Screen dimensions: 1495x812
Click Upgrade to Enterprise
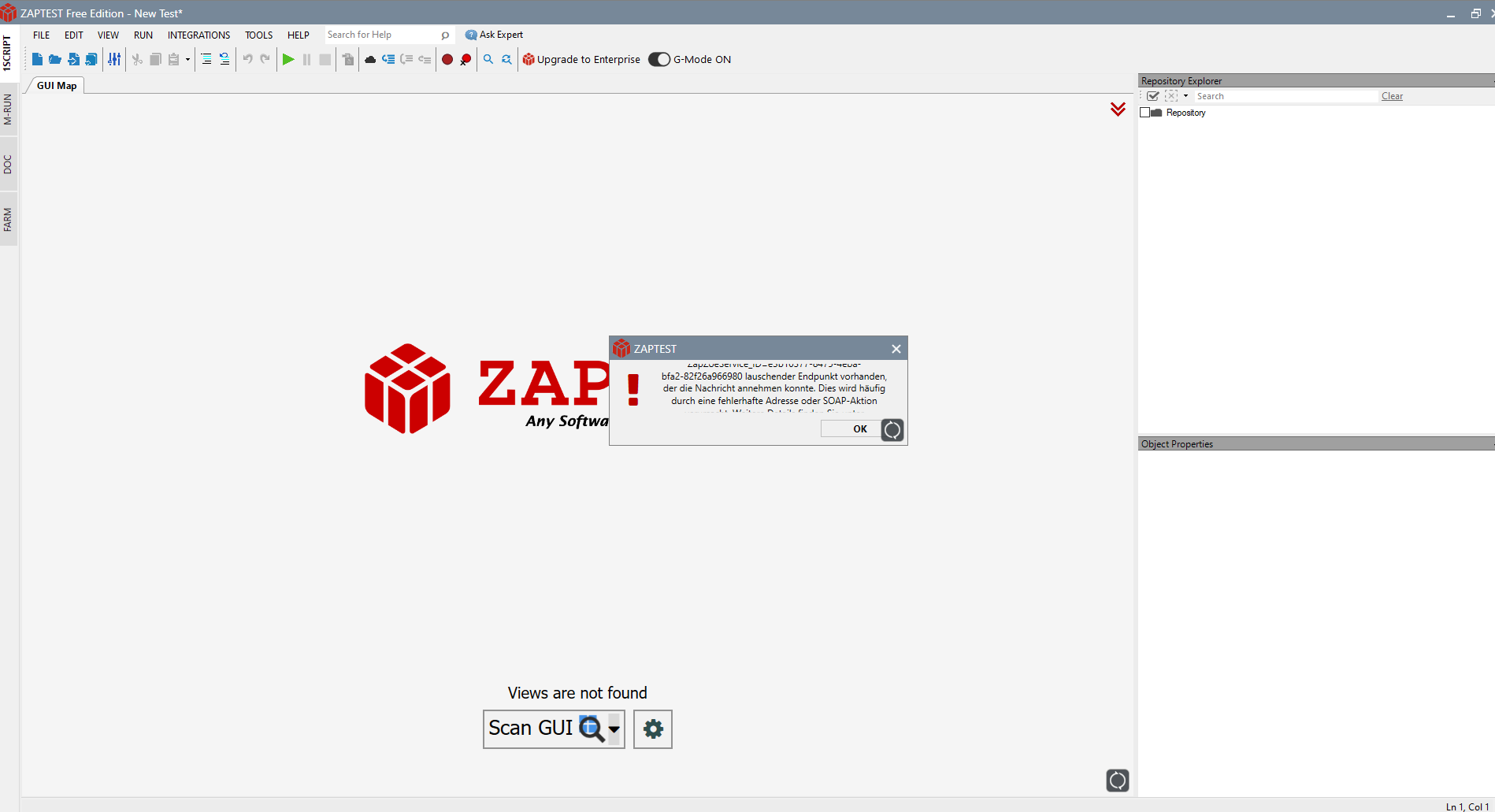pyautogui.click(x=581, y=60)
